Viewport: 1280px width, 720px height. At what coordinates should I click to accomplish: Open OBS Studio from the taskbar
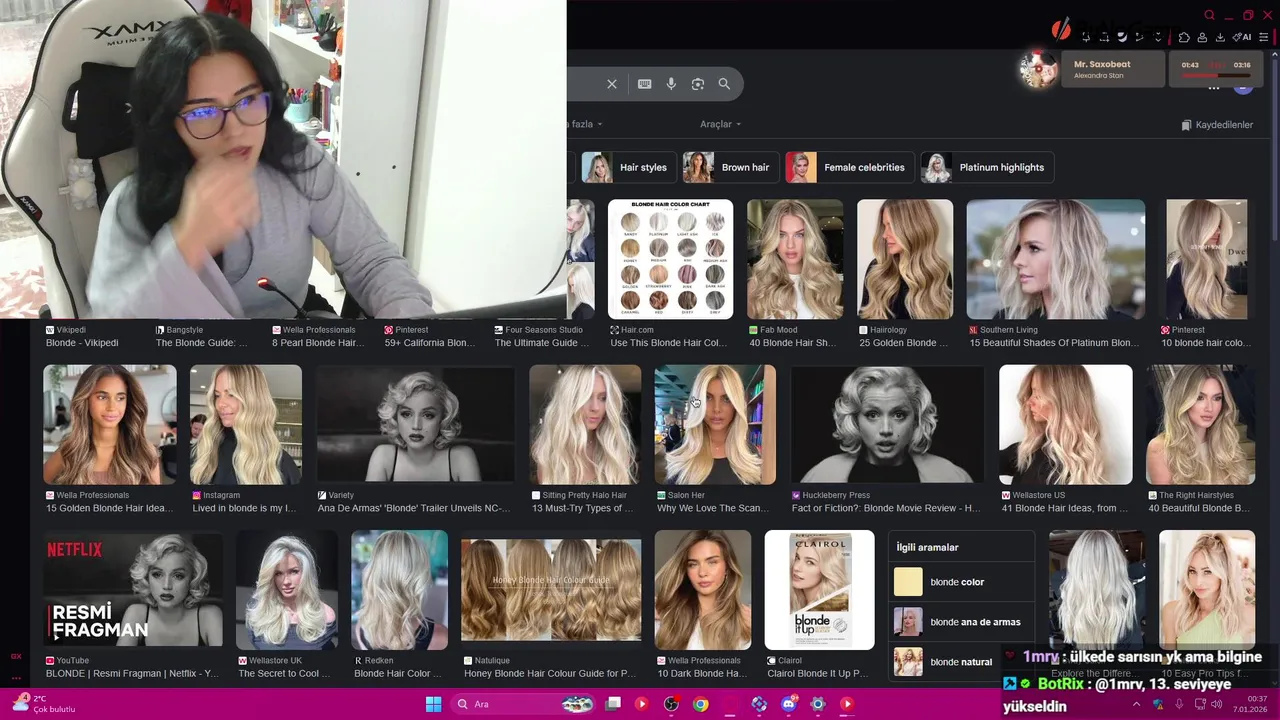[671, 704]
